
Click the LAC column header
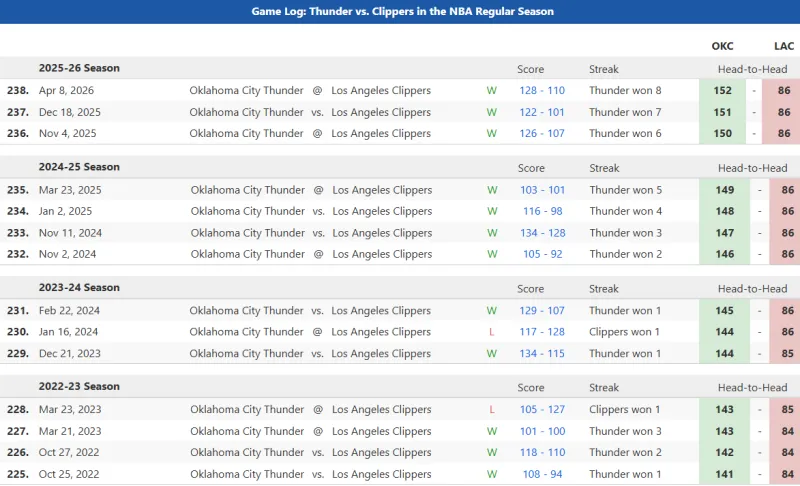784,46
